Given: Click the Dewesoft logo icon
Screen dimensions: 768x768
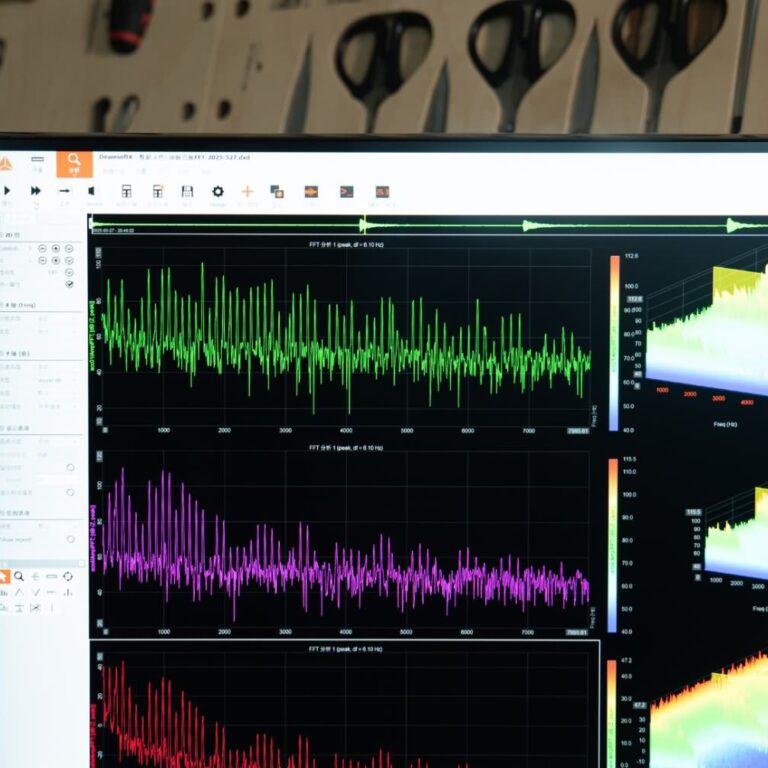Looking at the screenshot, I should tap(5, 164).
